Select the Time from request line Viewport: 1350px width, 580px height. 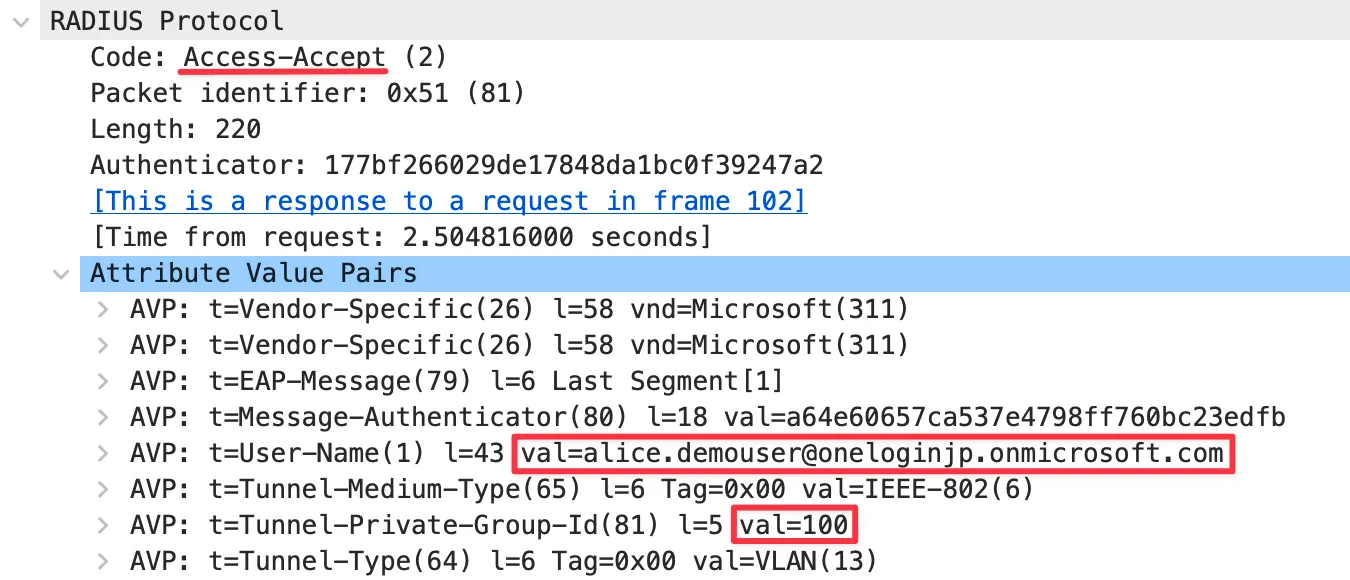coord(401,237)
